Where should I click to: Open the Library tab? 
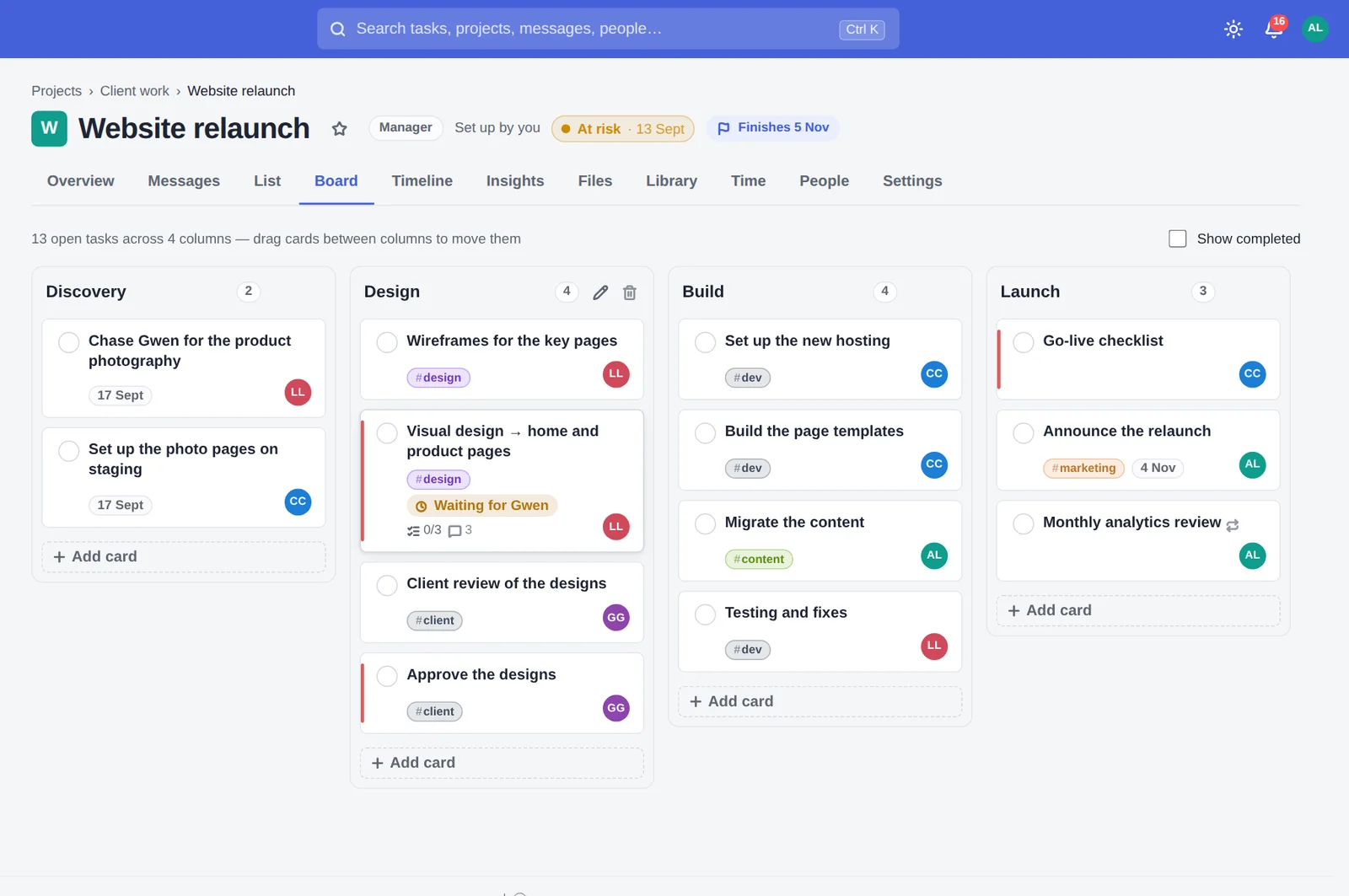(671, 181)
